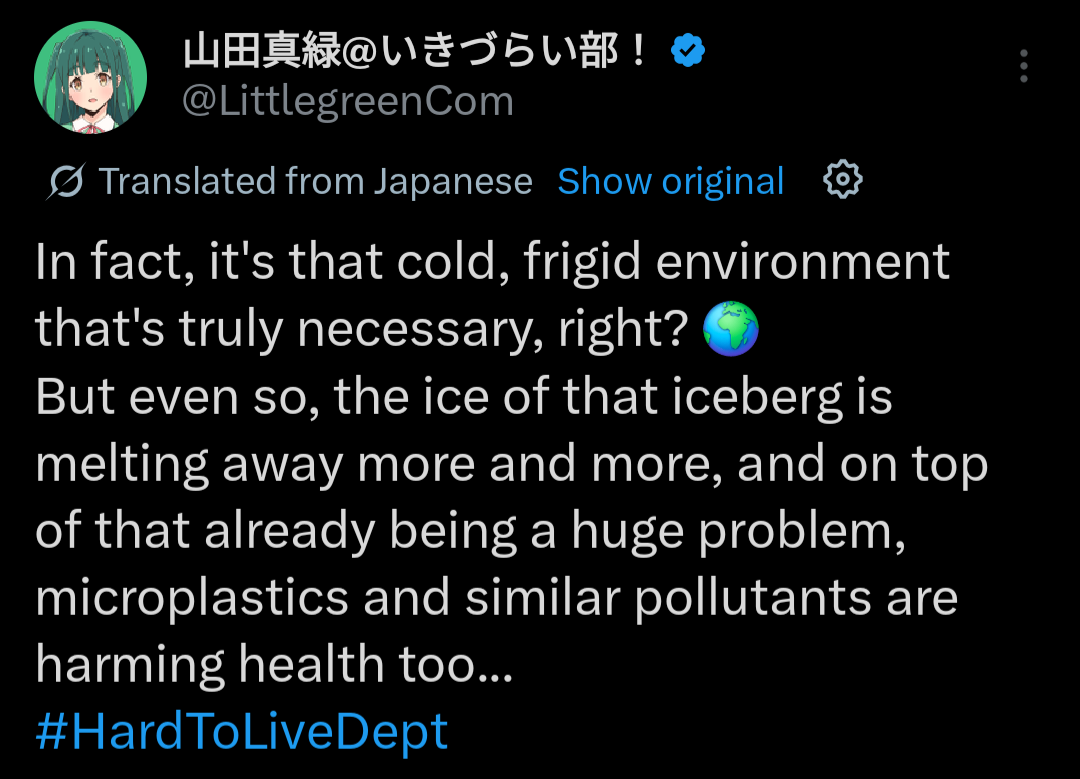
Task: Click the blue verified checkmark badge
Action: click(x=687, y=50)
